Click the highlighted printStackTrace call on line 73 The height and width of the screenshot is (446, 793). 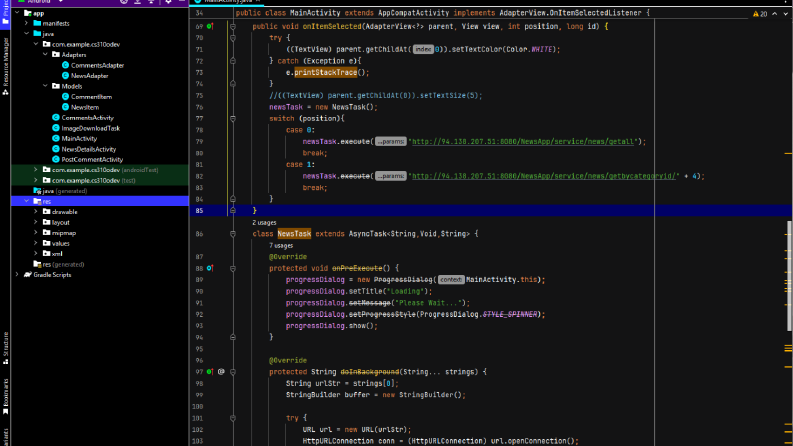click(326, 72)
